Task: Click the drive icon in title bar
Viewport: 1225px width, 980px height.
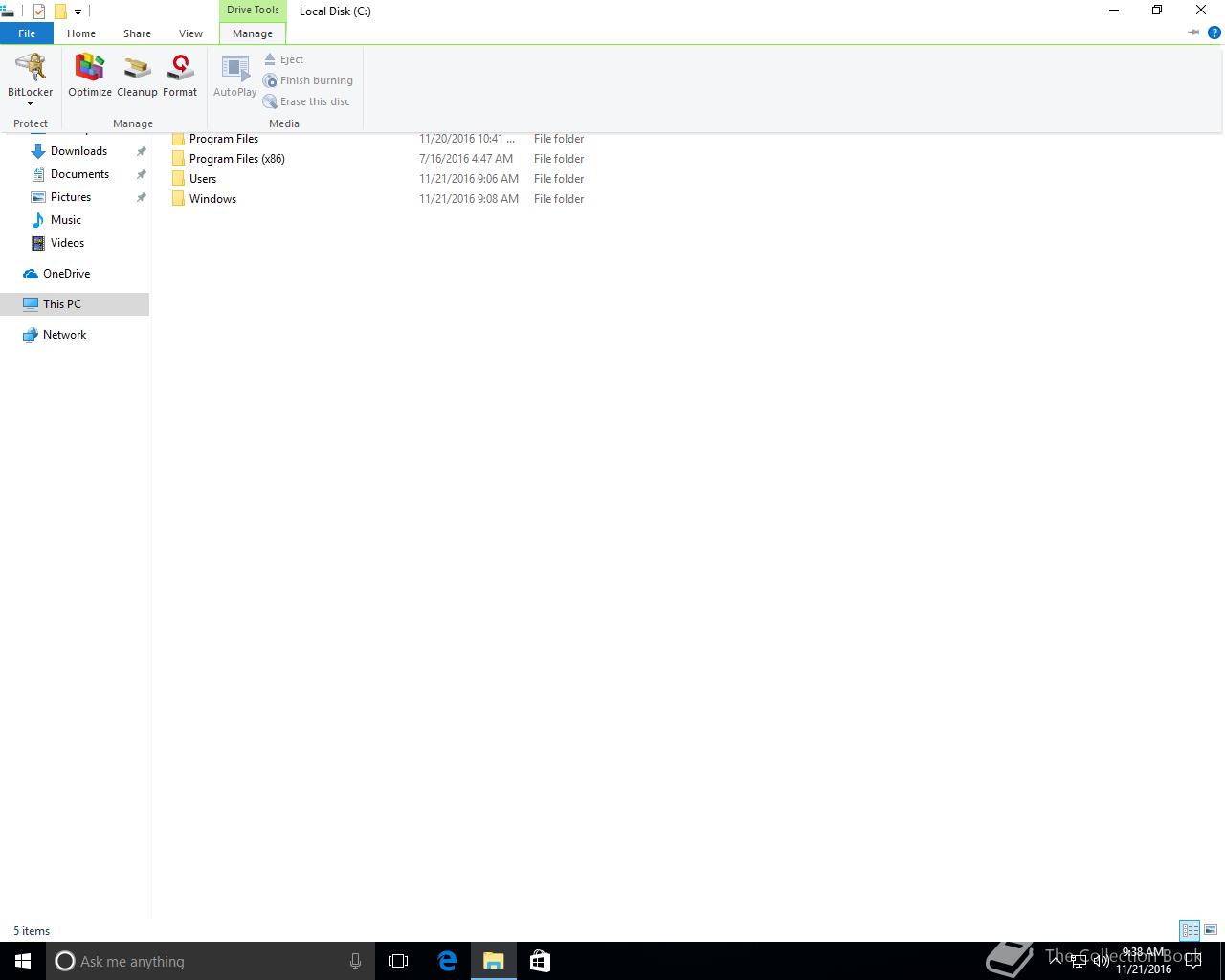Action: point(8,11)
